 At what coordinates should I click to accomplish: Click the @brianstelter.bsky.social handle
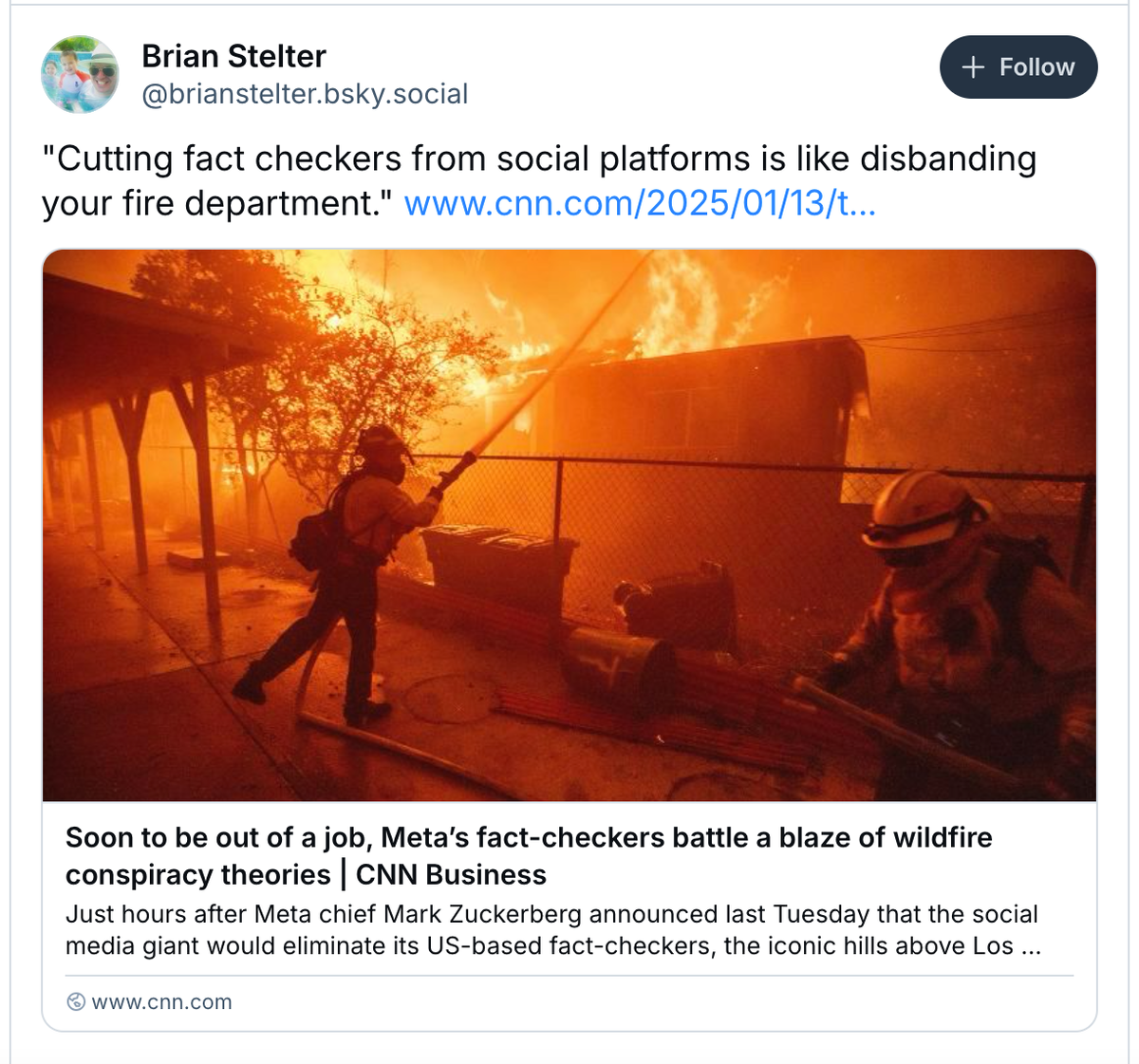click(305, 94)
